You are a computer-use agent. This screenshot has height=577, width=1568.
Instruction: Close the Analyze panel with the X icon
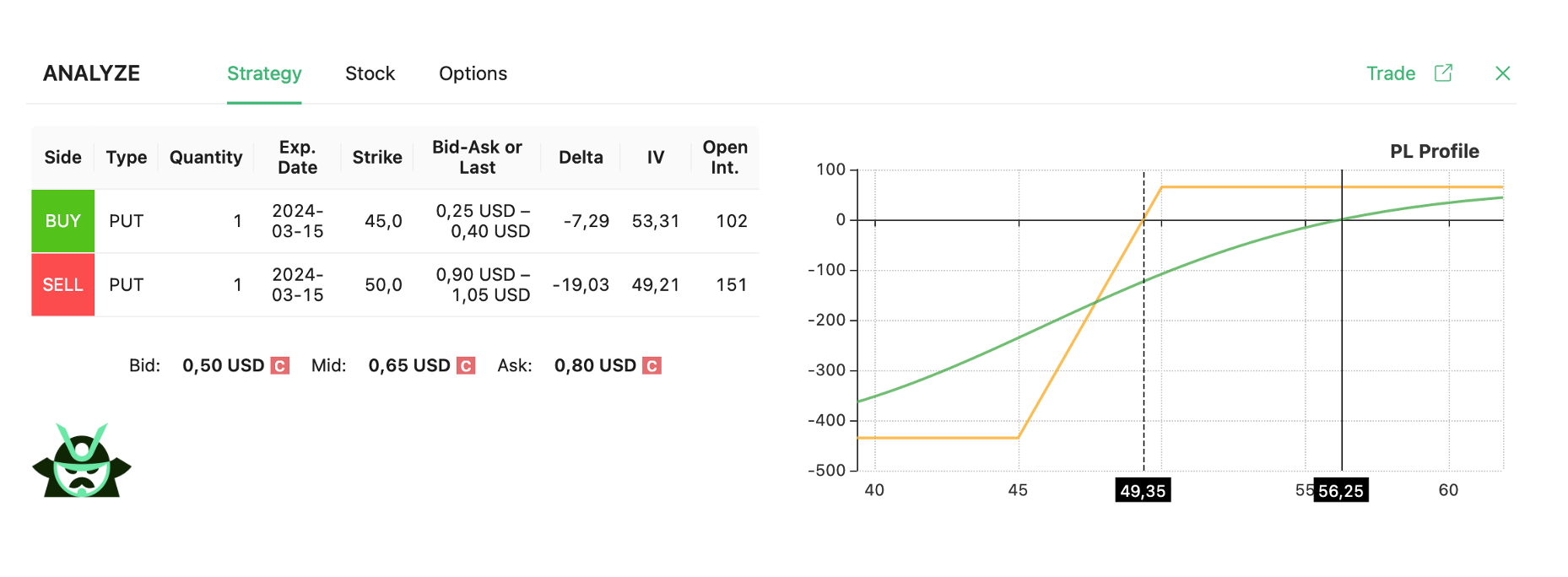1503,73
